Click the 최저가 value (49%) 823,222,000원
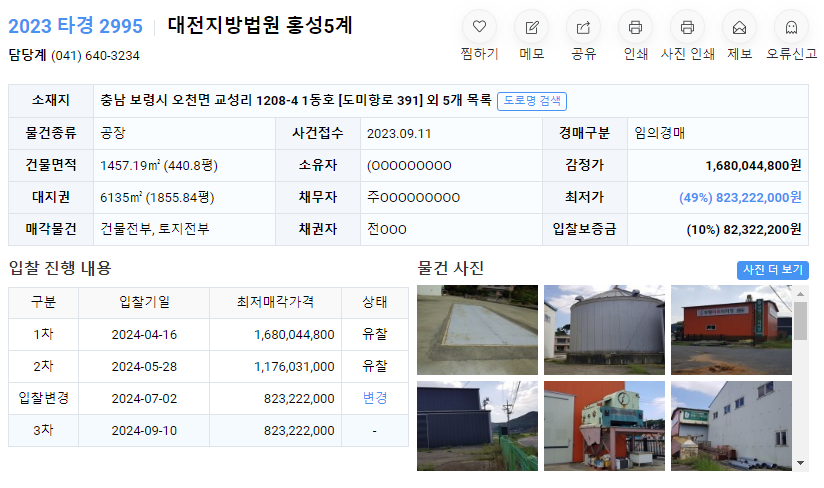 [x=740, y=198]
